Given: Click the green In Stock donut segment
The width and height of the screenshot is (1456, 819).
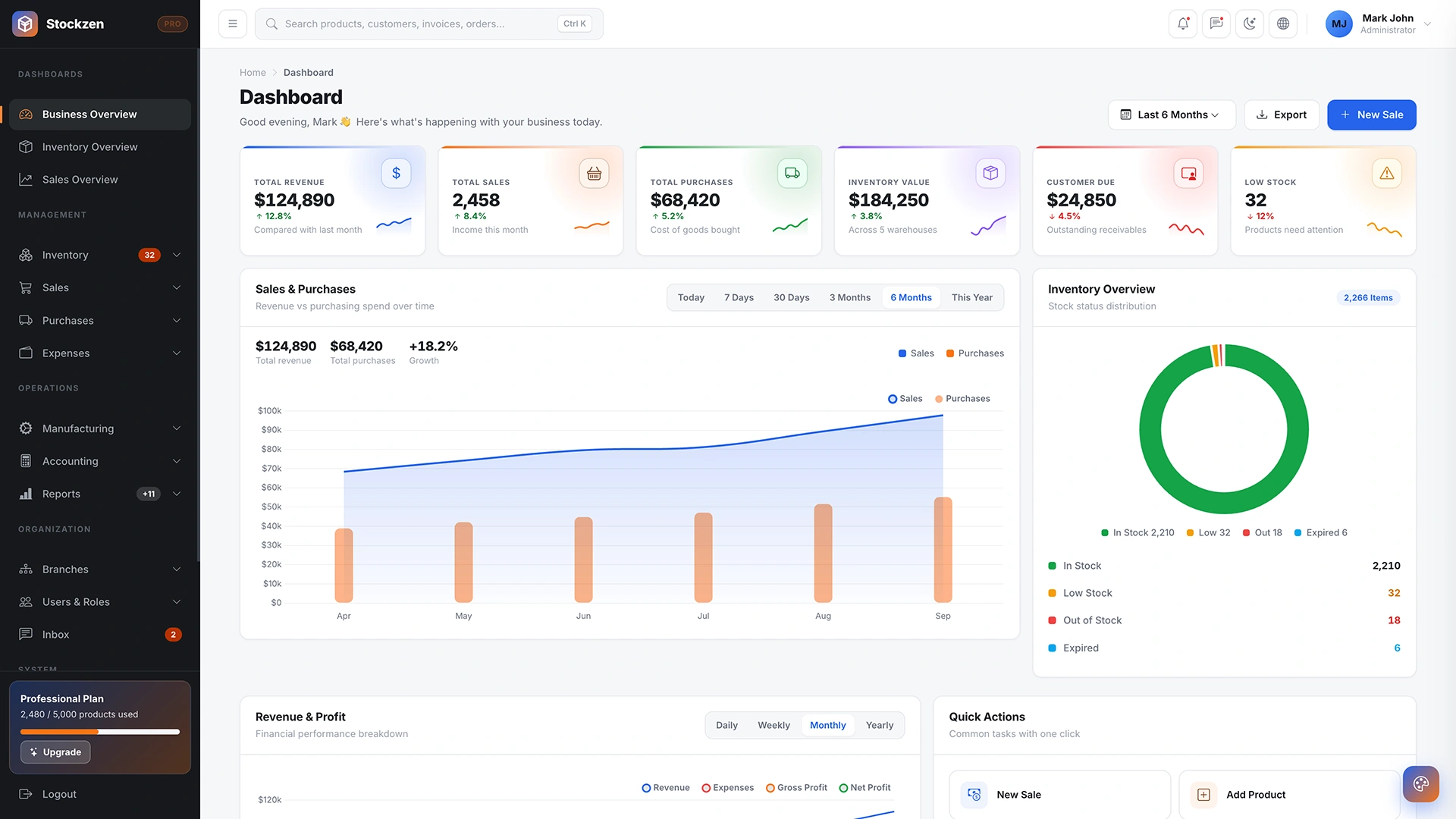Looking at the screenshot, I should [x=1224, y=504].
